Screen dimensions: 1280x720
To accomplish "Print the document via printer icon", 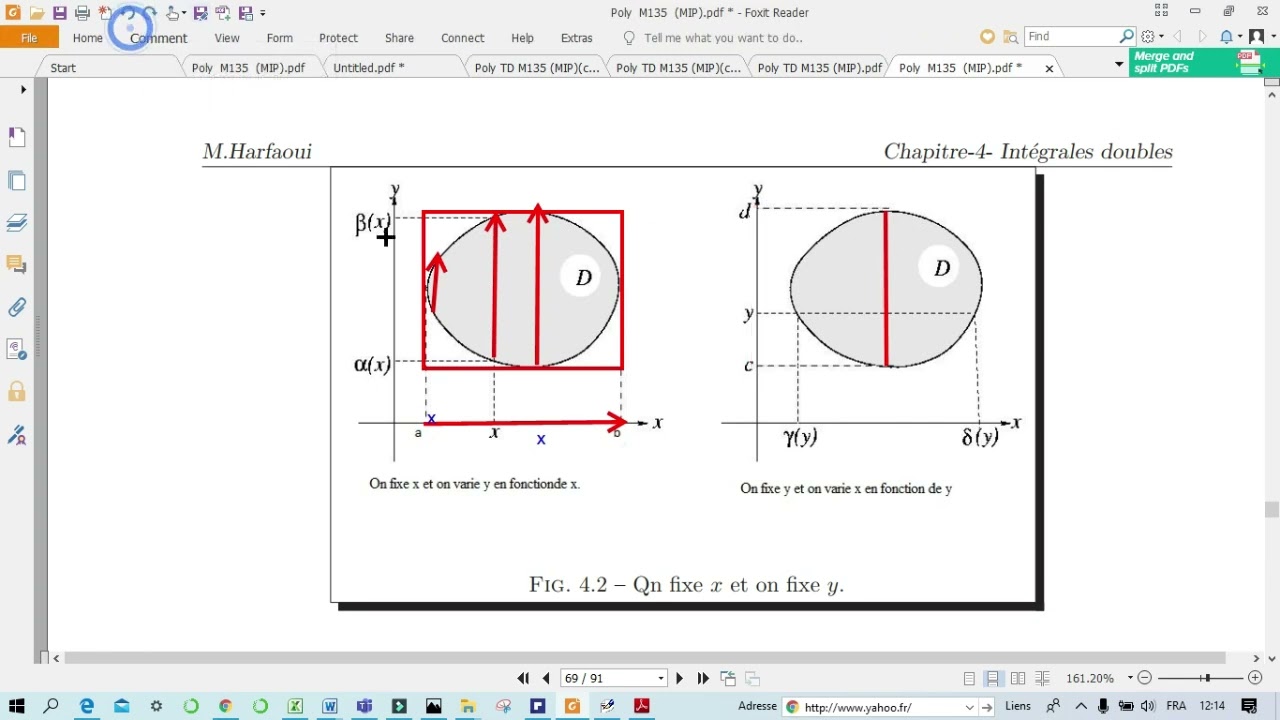I will click(82, 13).
